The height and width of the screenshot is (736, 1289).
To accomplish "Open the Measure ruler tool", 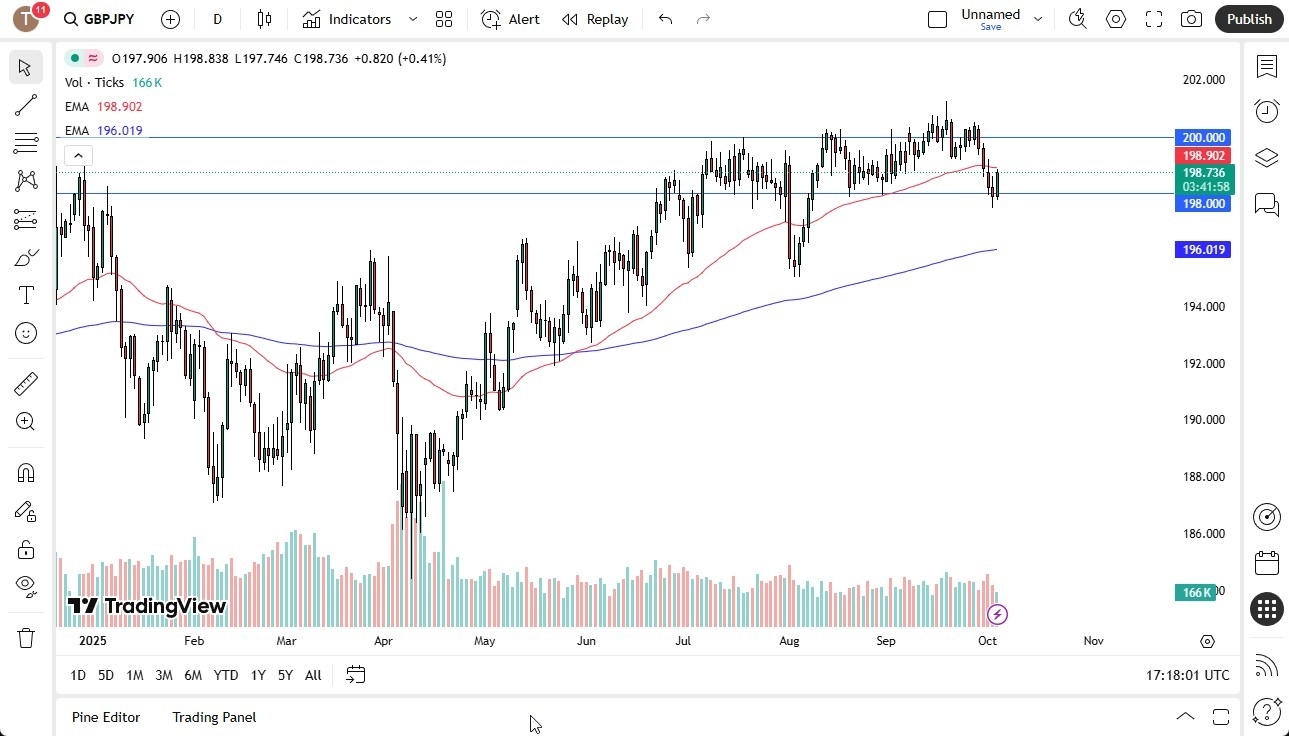I will (26, 383).
